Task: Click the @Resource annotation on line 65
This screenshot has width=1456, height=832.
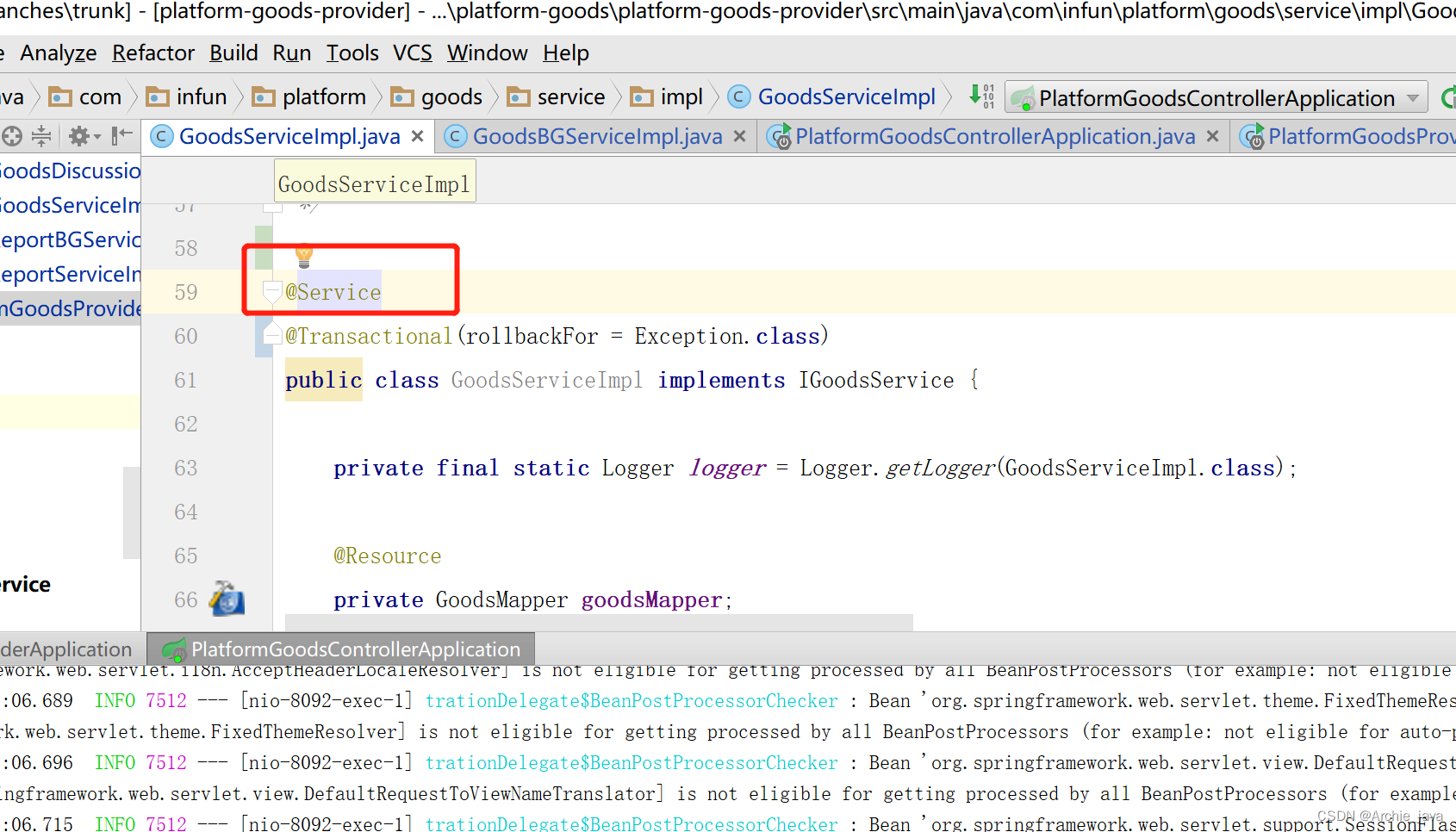Action: pyautogui.click(x=388, y=556)
